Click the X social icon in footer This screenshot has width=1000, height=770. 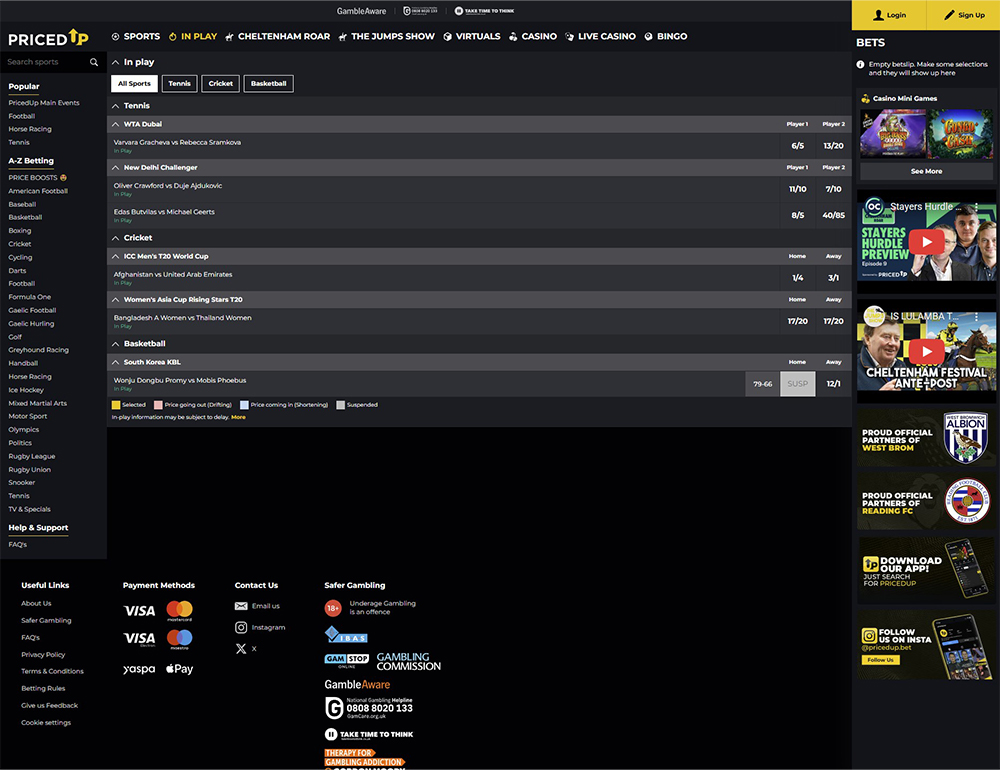pos(241,649)
